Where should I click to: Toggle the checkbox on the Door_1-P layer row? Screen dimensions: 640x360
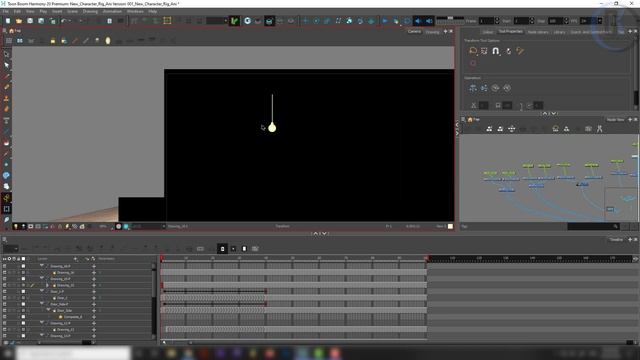coord(23,291)
